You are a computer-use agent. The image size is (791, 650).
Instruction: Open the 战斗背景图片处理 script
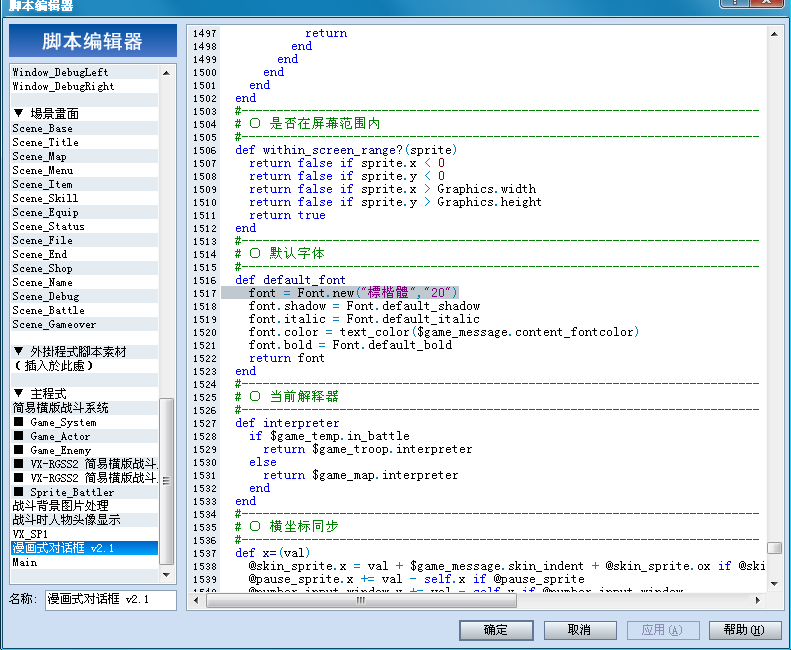pyautogui.click(x=85, y=506)
